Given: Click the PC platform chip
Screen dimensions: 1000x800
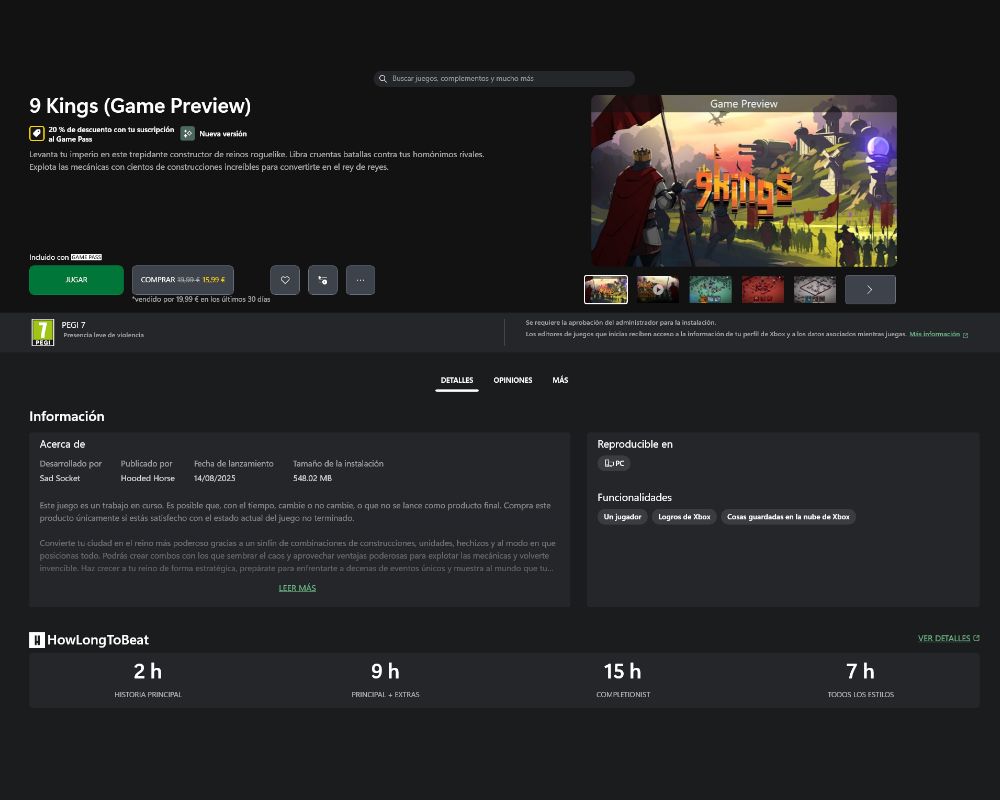Looking at the screenshot, I should pyautogui.click(x=614, y=464).
